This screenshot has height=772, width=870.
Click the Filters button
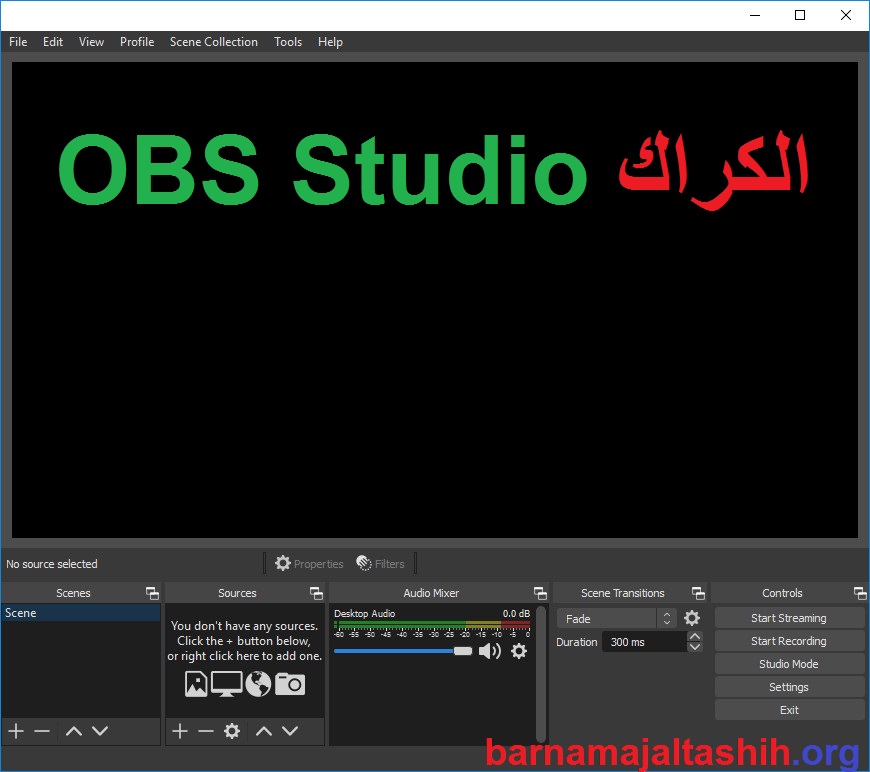point(381,563)
